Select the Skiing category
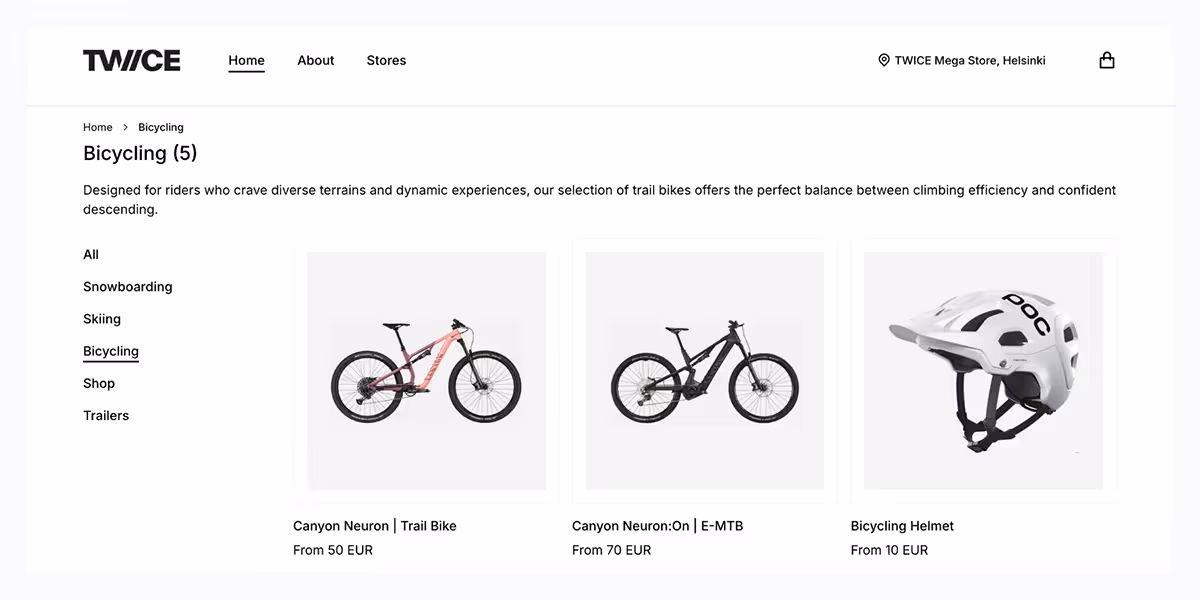The height and width of the screenshot is (600, 1200). click(102, 319)
